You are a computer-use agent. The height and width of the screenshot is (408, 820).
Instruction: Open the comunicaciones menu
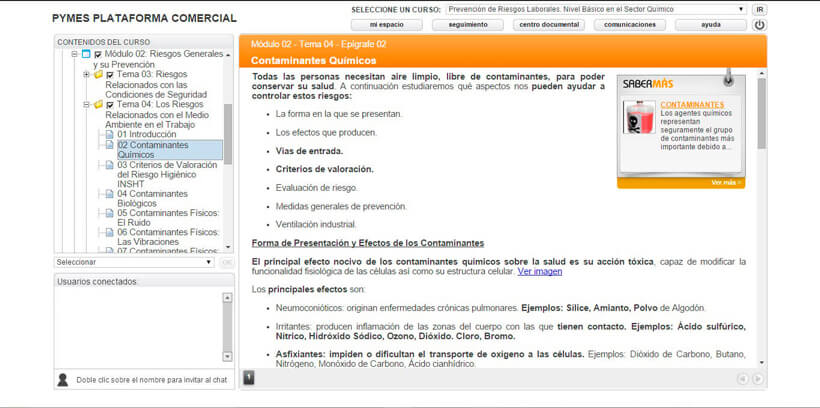[x=630, y=25]
